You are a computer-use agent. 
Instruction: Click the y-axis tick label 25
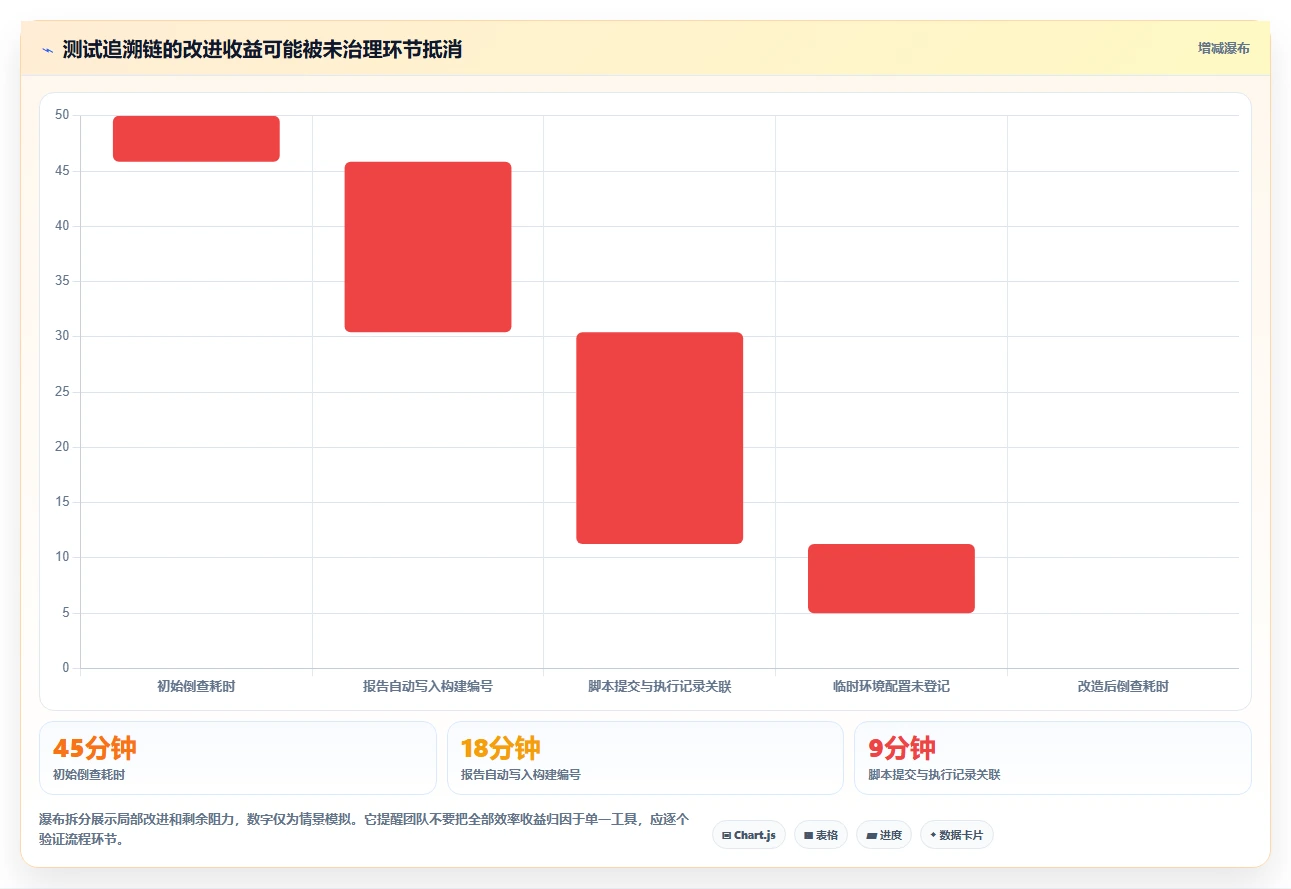[62, 392]
